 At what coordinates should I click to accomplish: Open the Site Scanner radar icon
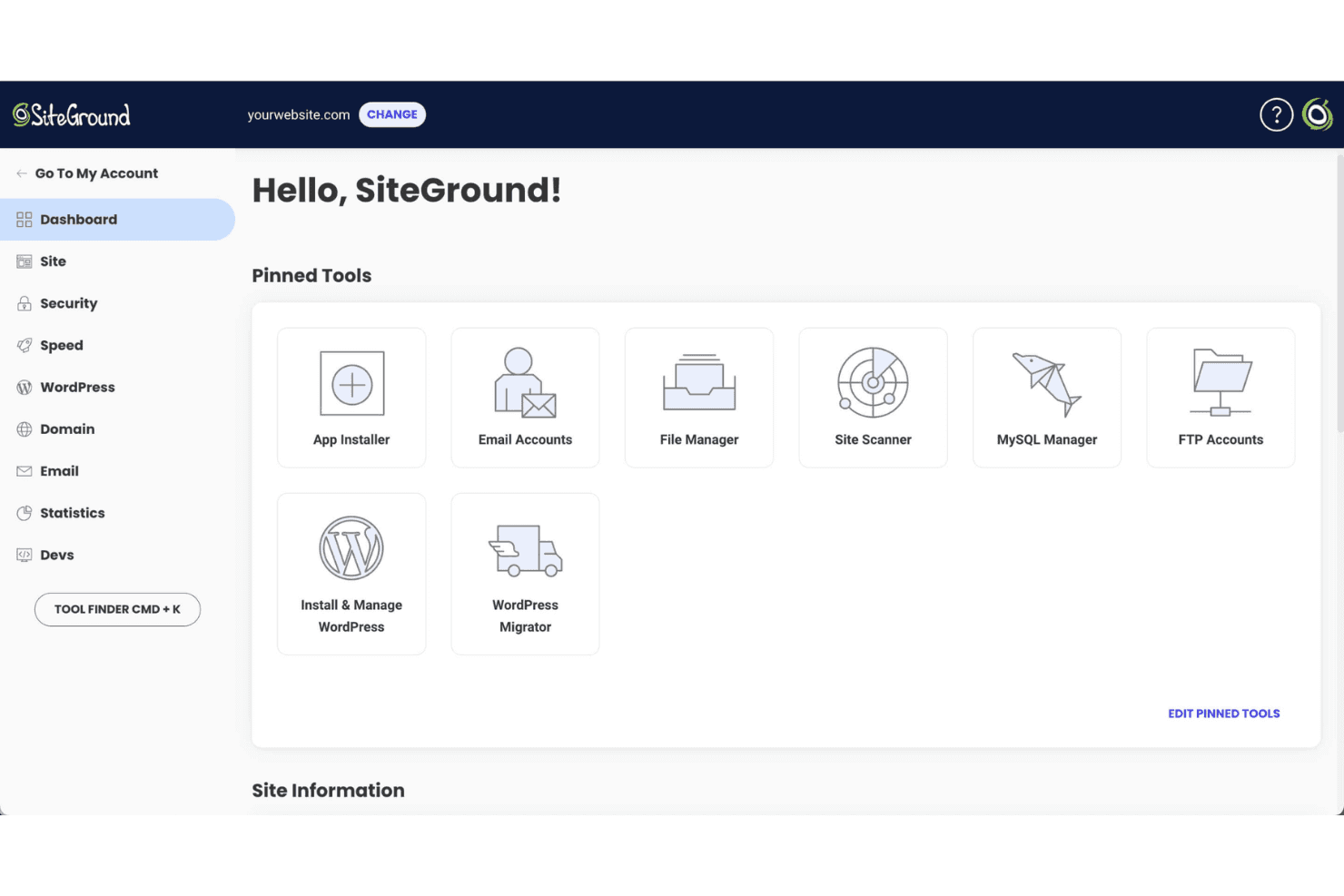pyautogui.click(x=873, y=383)
